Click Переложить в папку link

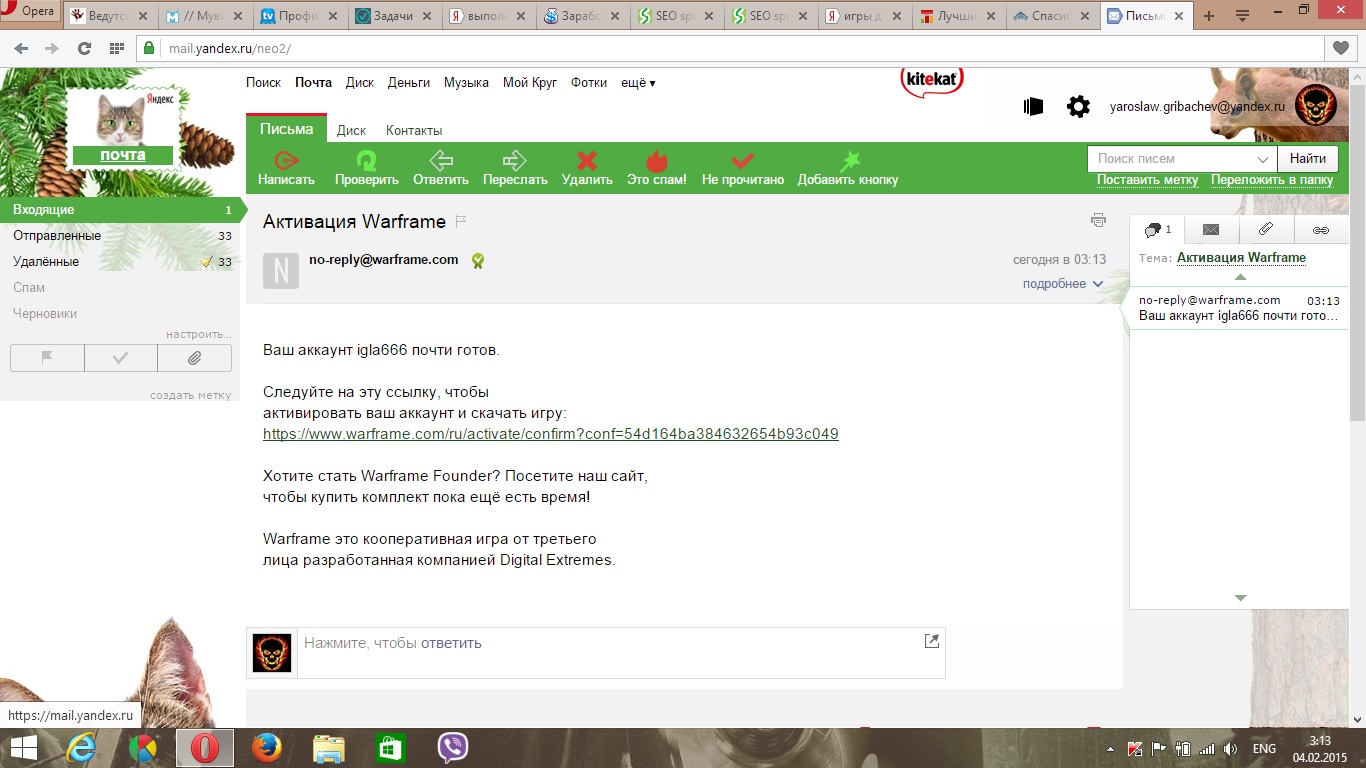[1272, 181]
